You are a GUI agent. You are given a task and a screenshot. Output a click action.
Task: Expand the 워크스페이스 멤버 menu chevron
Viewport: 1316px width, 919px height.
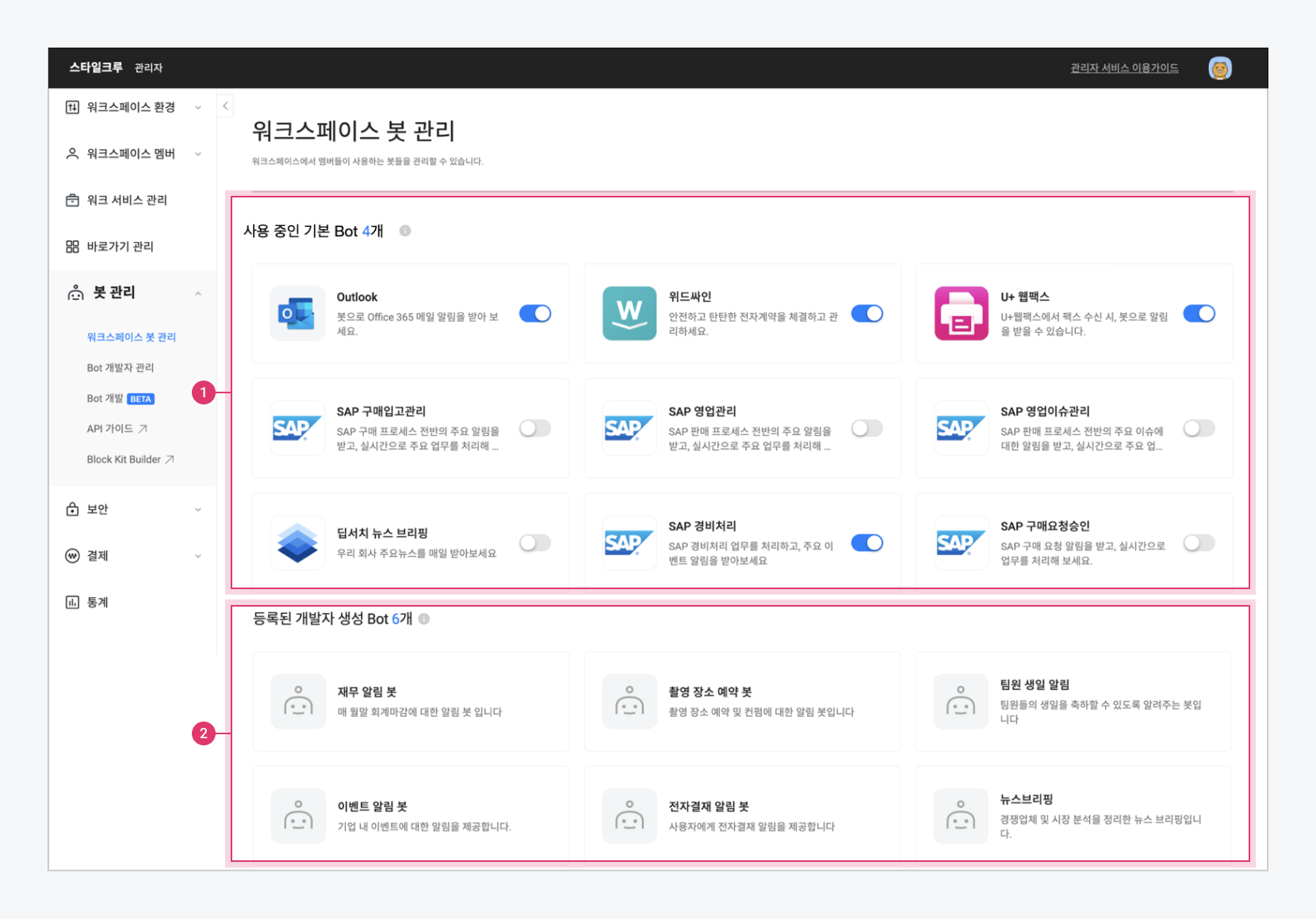[x=198, y=154]
